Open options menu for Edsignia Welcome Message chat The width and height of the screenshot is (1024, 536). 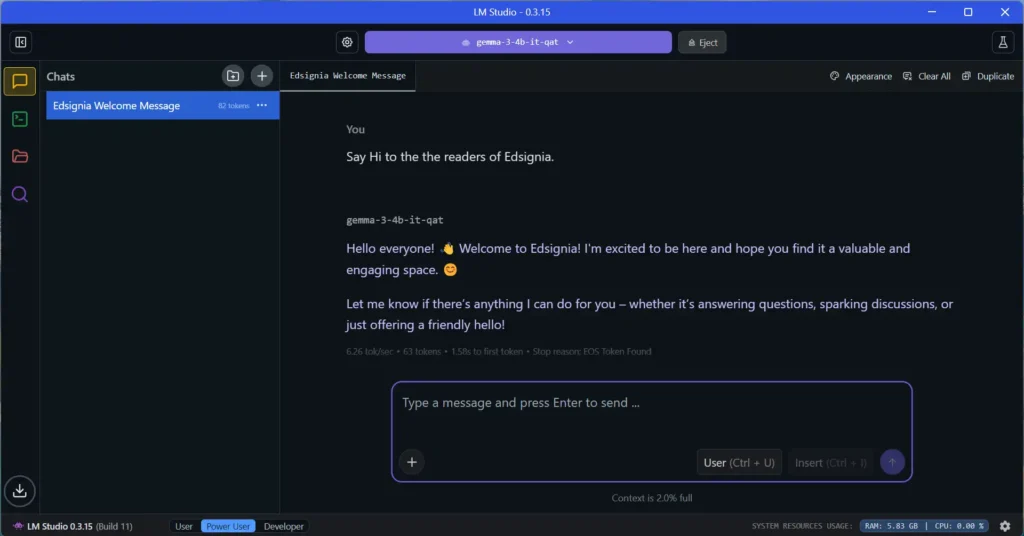click(262, 105)
